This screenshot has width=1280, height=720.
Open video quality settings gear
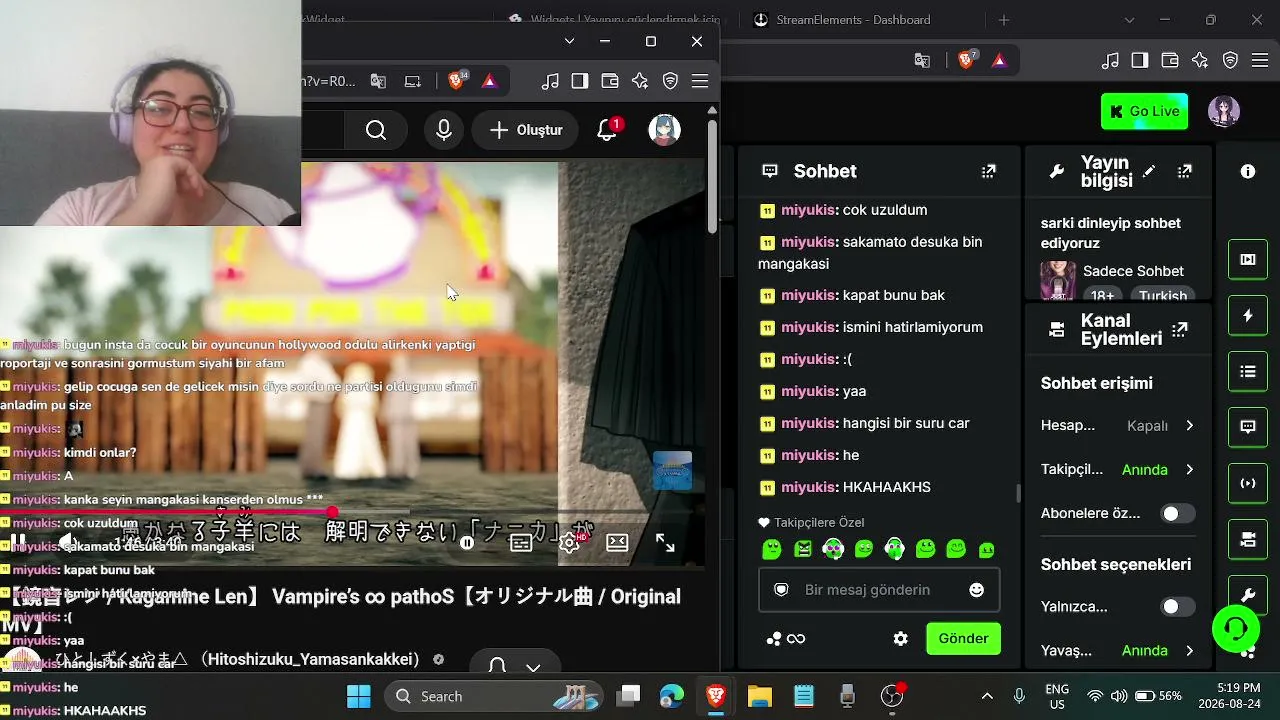[570, 542]
